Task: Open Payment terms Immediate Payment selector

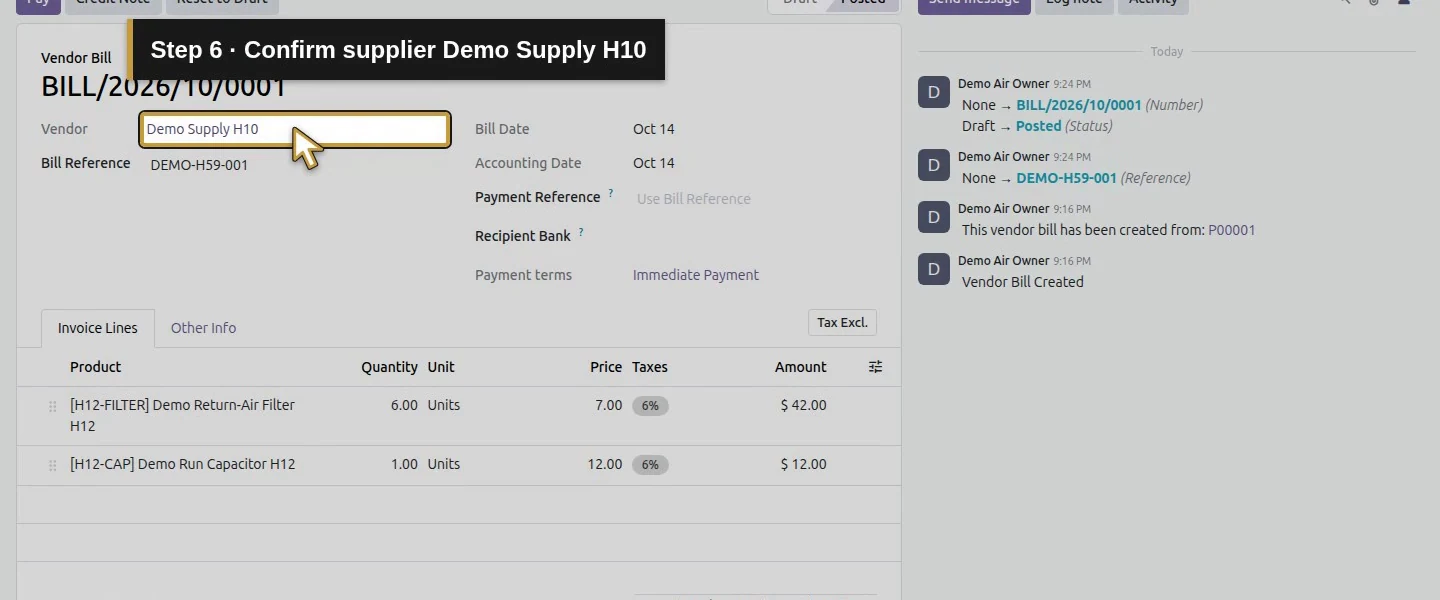Action: (696, 275)
